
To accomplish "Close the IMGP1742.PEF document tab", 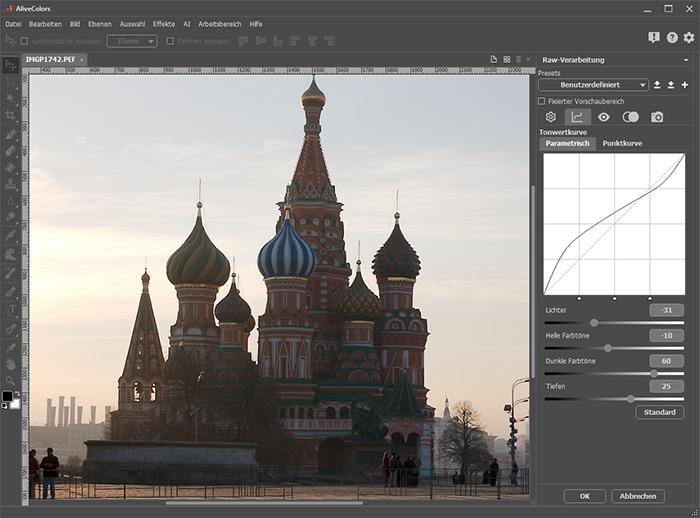I will coord(81,60).
